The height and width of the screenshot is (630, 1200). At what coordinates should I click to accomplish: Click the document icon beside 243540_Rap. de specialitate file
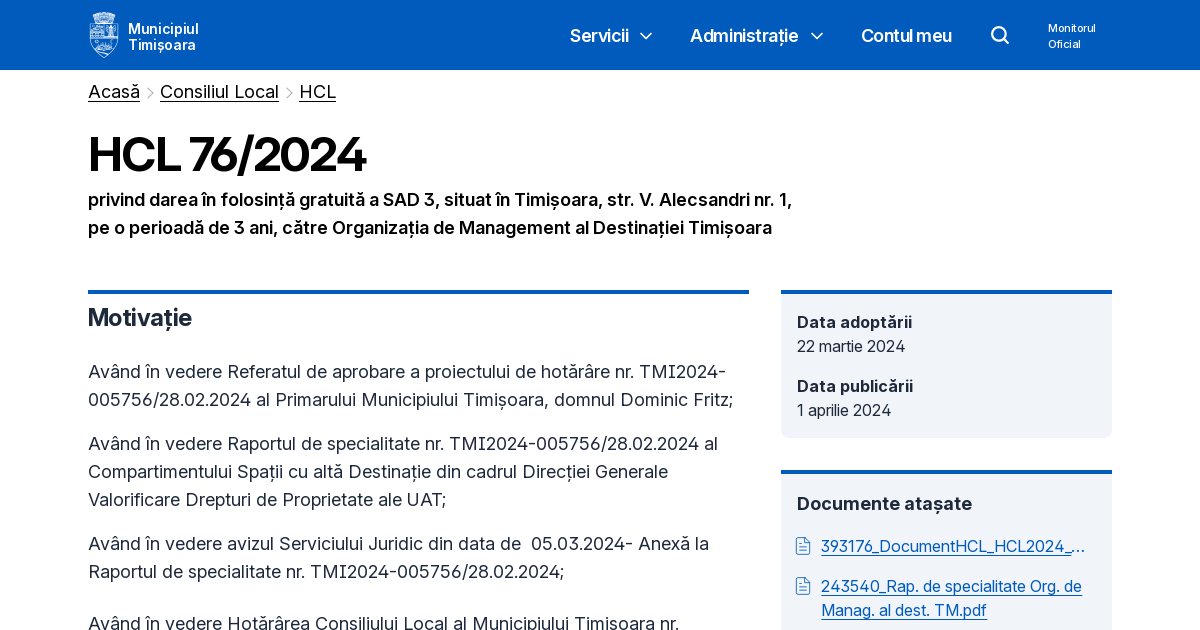click(803, 586)
